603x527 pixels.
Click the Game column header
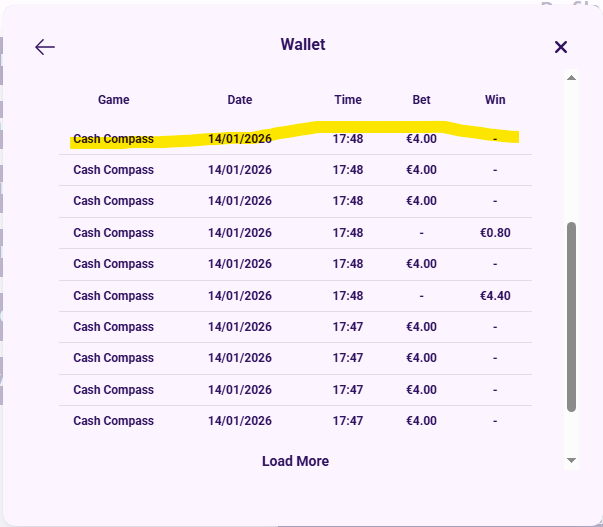tap(113, 100)
